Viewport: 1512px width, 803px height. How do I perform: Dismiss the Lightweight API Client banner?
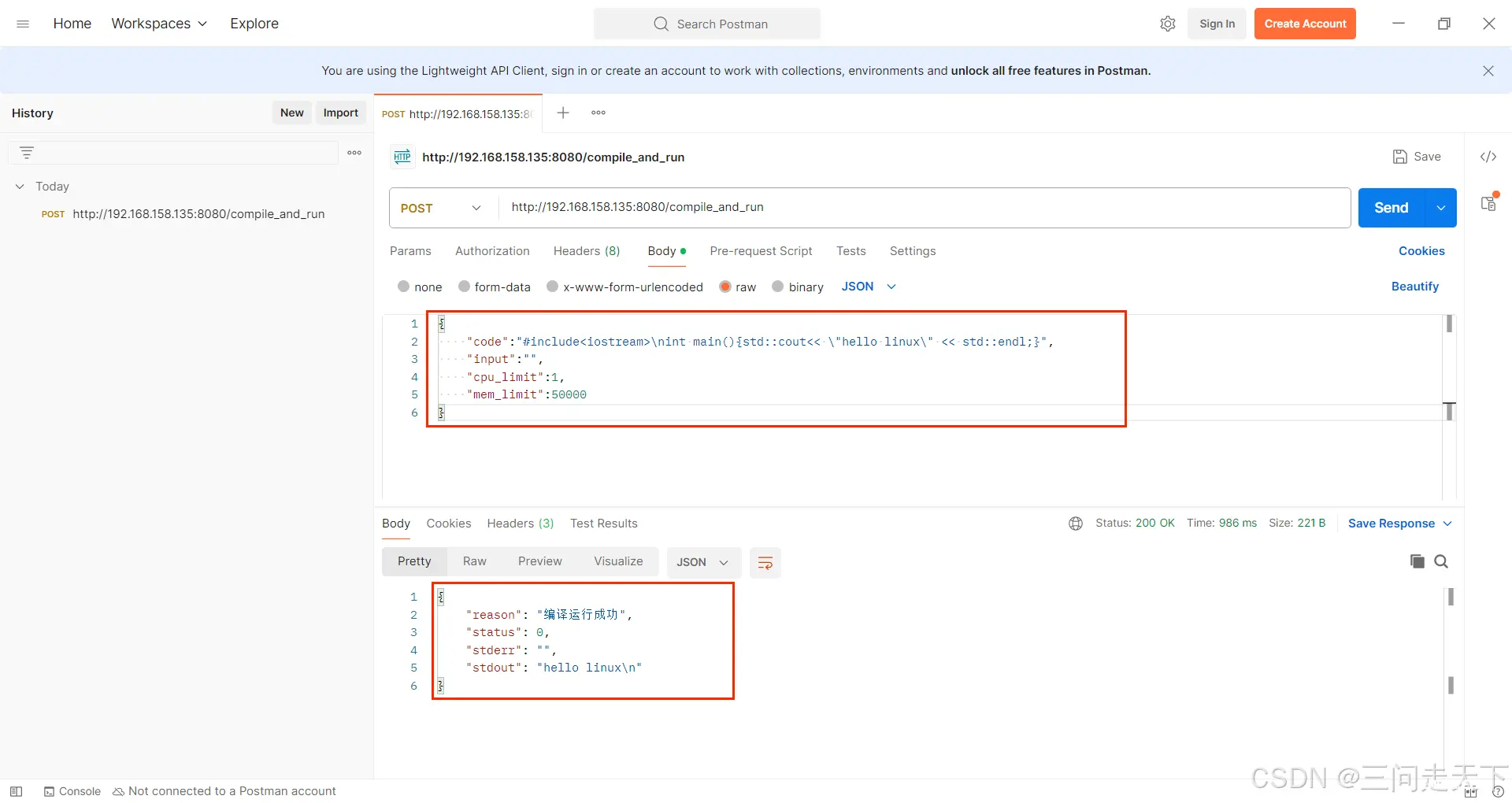pos(1488,71)
